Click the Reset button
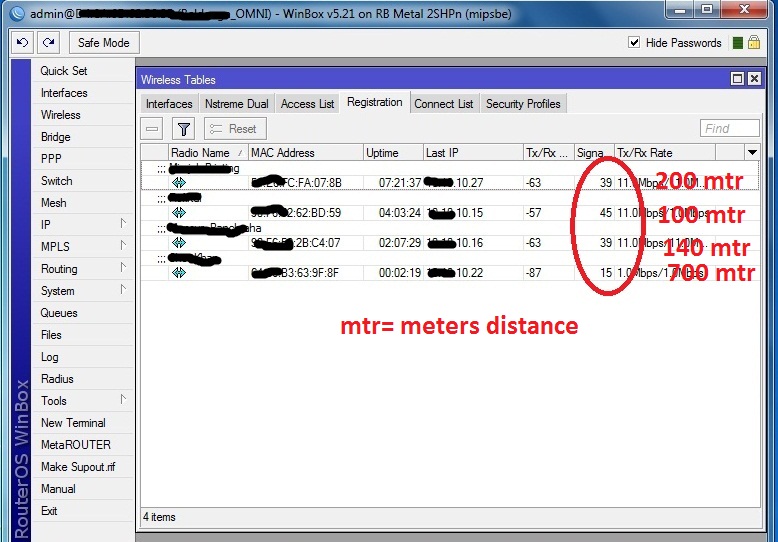Screen dimensions: 778x542 tap(235, 129)
